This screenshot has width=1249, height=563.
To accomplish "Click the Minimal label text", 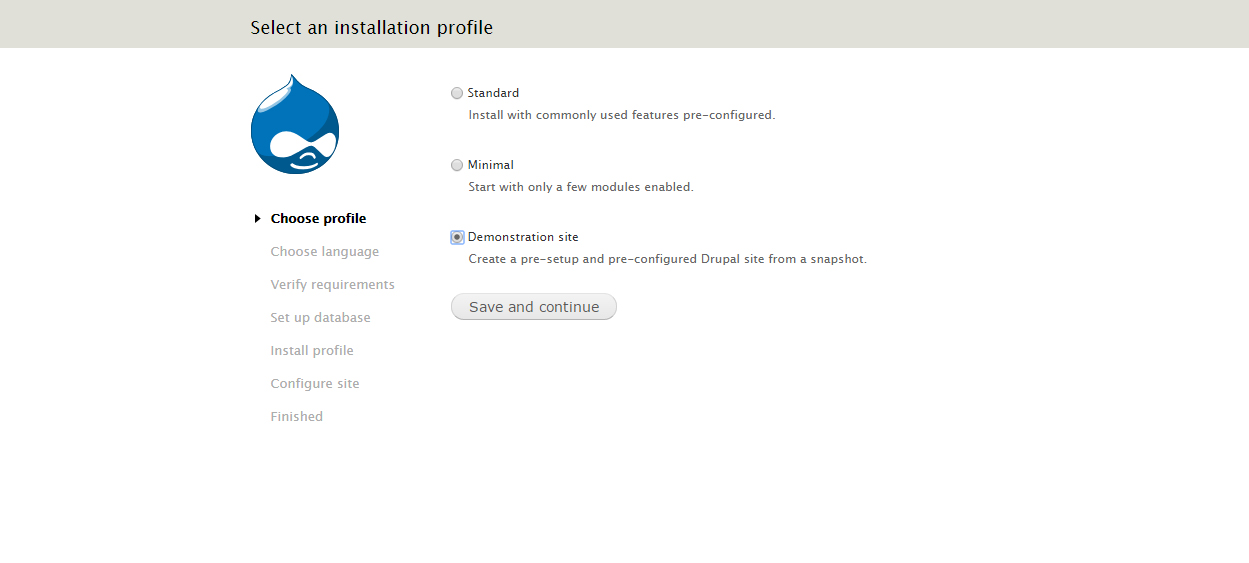I will click(491, 165).
